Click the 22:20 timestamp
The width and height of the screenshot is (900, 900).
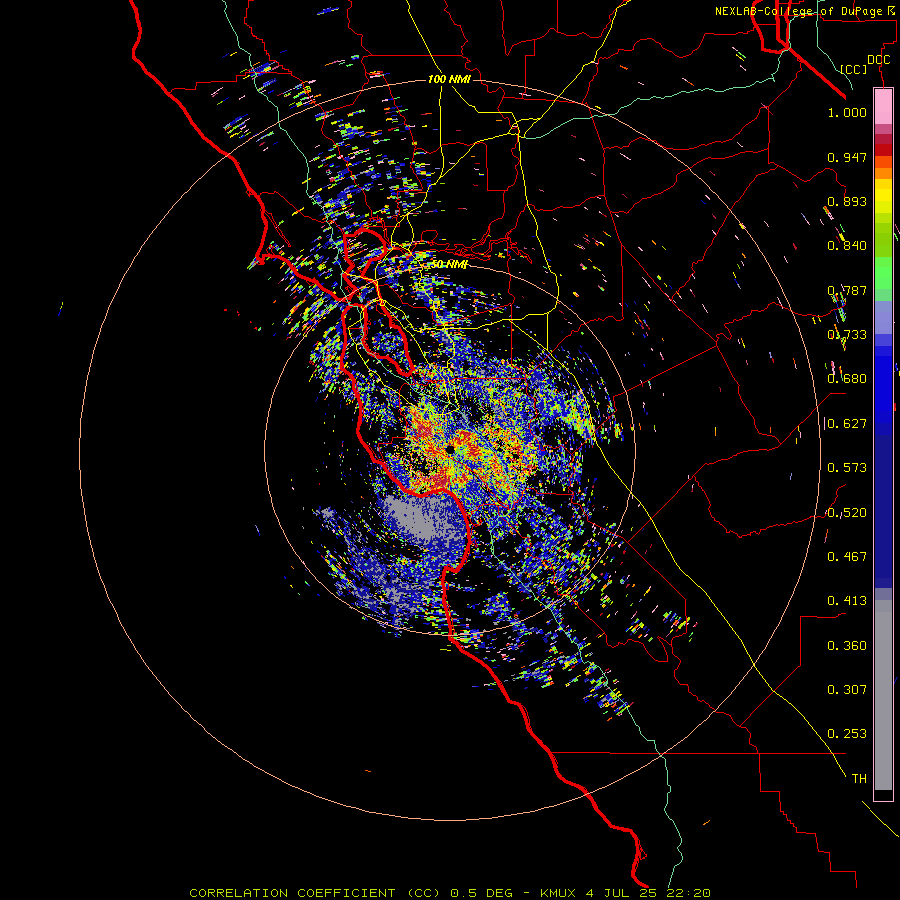(x=689, y=893)
